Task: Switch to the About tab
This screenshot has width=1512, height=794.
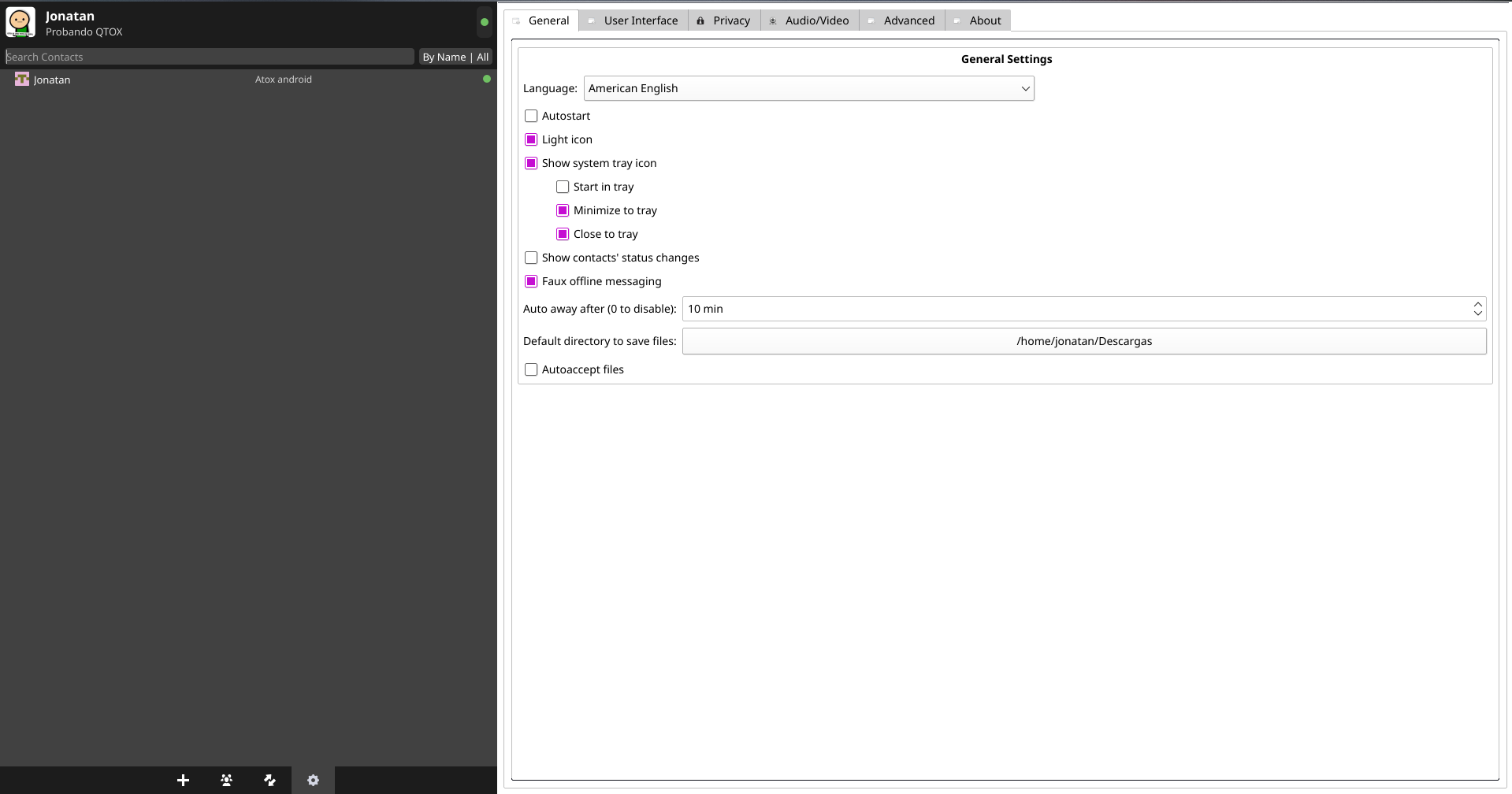Action: click(984, 20)
